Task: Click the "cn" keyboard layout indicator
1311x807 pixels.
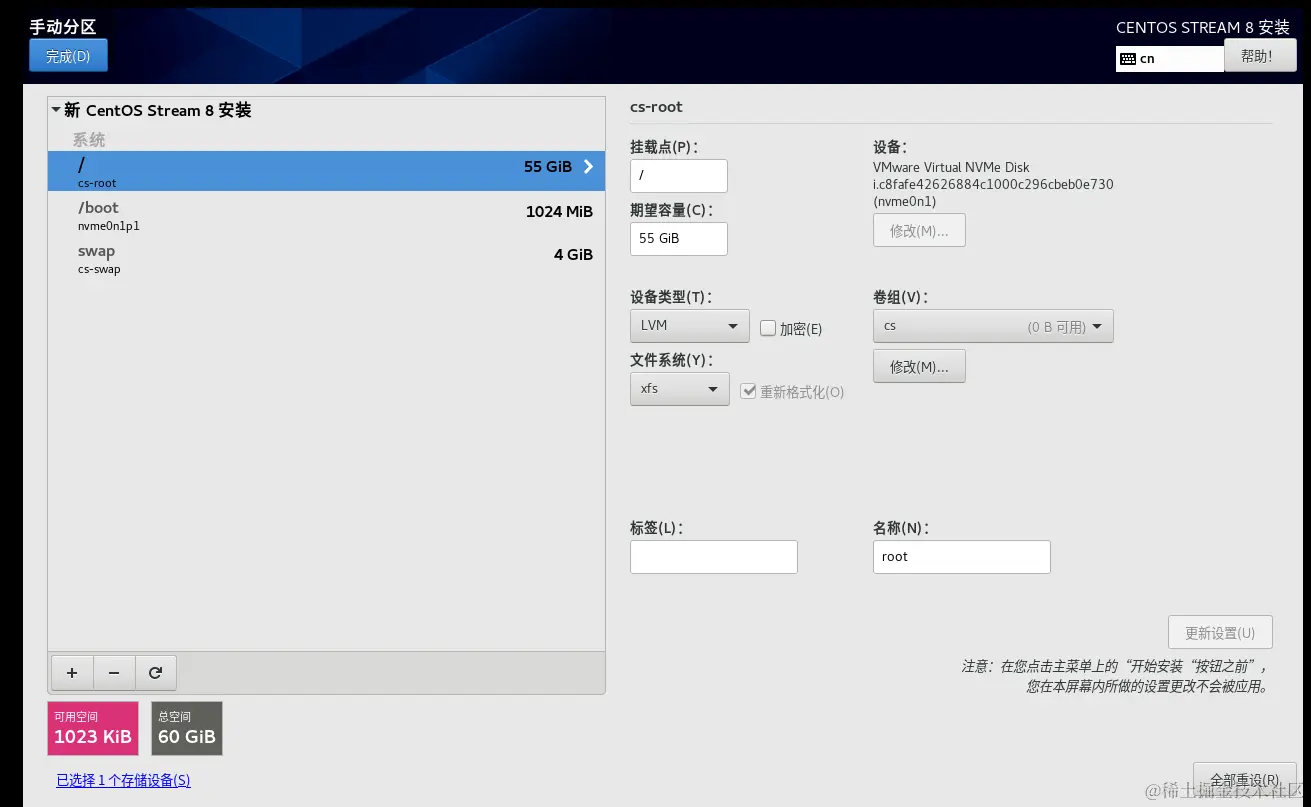Action: click(x=1168, y=57)
